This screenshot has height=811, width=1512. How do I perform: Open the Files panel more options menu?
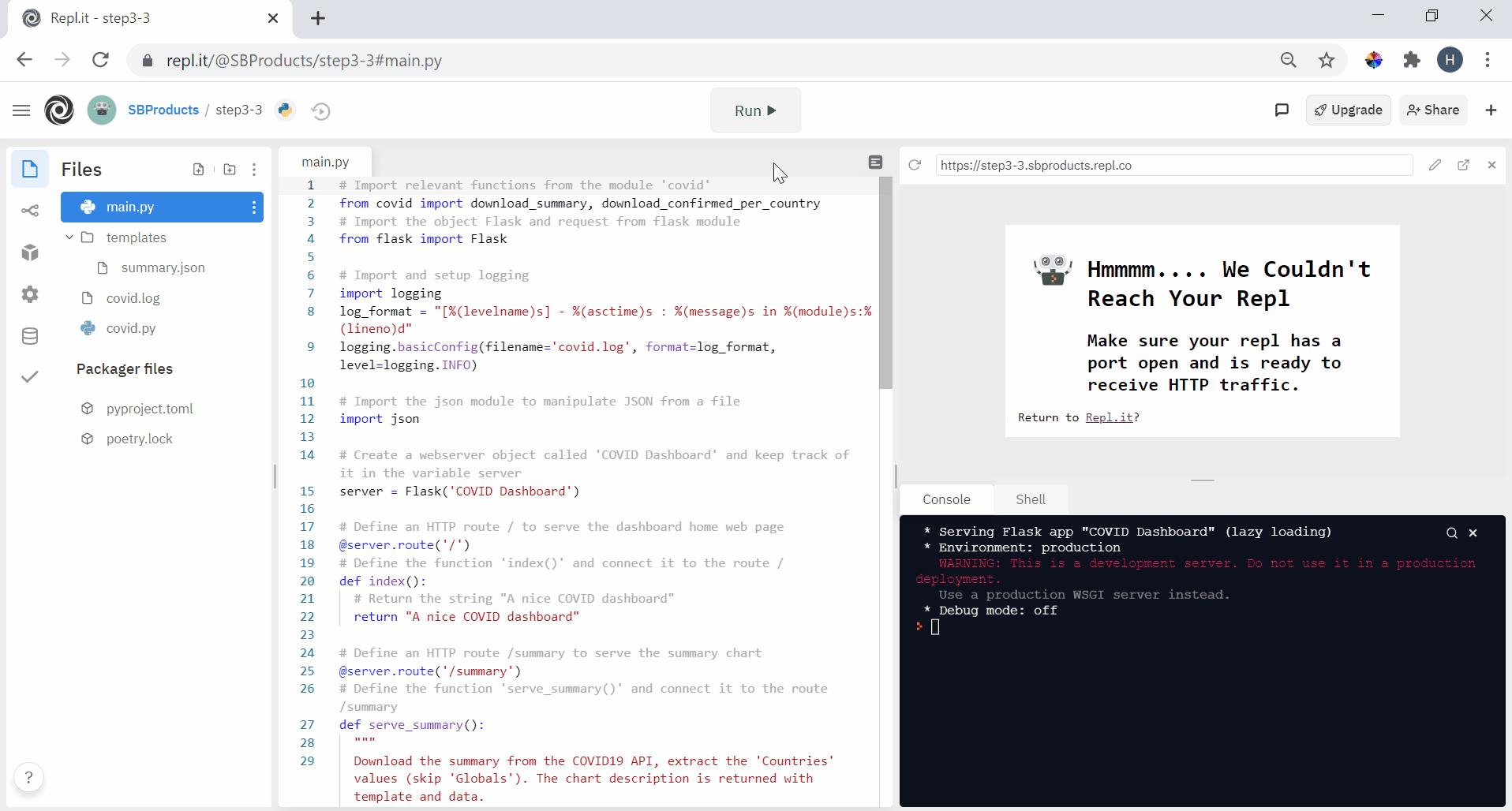254,170
